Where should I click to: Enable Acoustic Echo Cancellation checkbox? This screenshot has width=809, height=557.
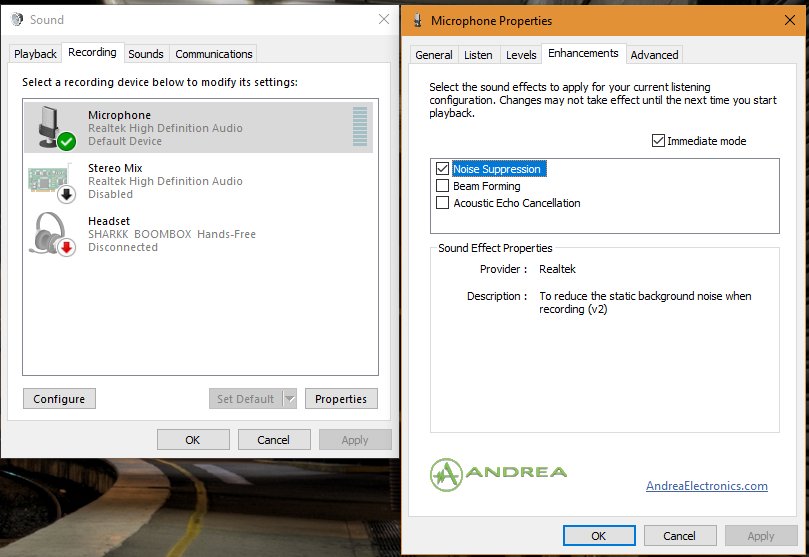click(x=442, y=203)
